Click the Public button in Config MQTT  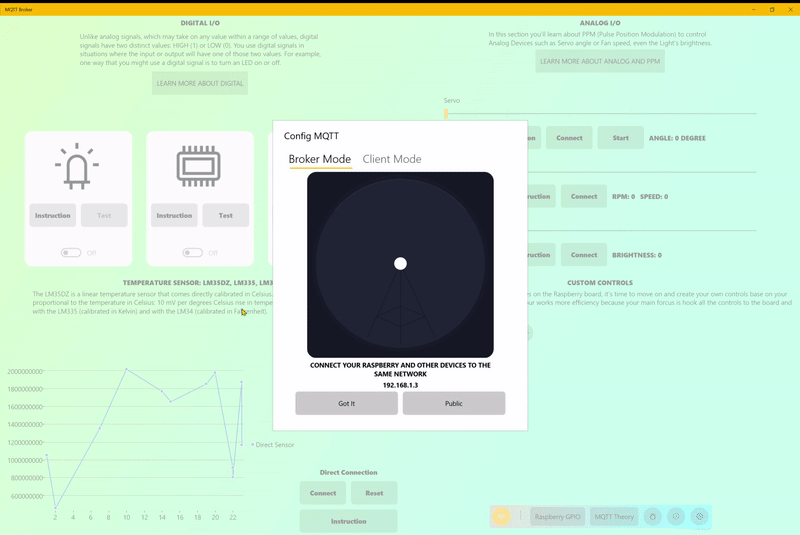(x=454, y=403)
